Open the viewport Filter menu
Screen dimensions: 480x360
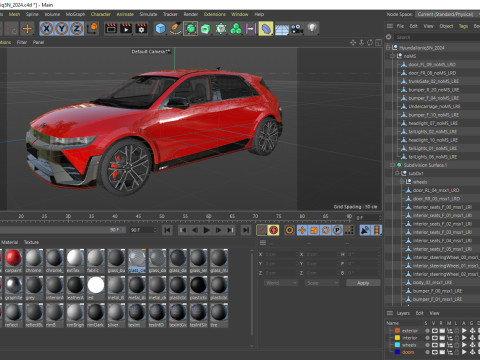pyautogui.click(x=22, y=42)
